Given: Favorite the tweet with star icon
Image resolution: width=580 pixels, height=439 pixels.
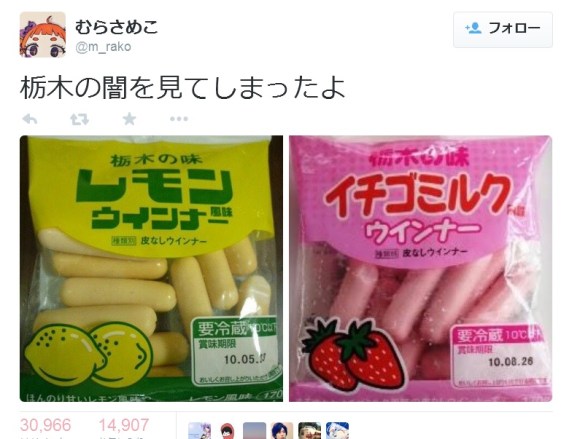Looking at the screenshot, I should click(x=129, y=119).
